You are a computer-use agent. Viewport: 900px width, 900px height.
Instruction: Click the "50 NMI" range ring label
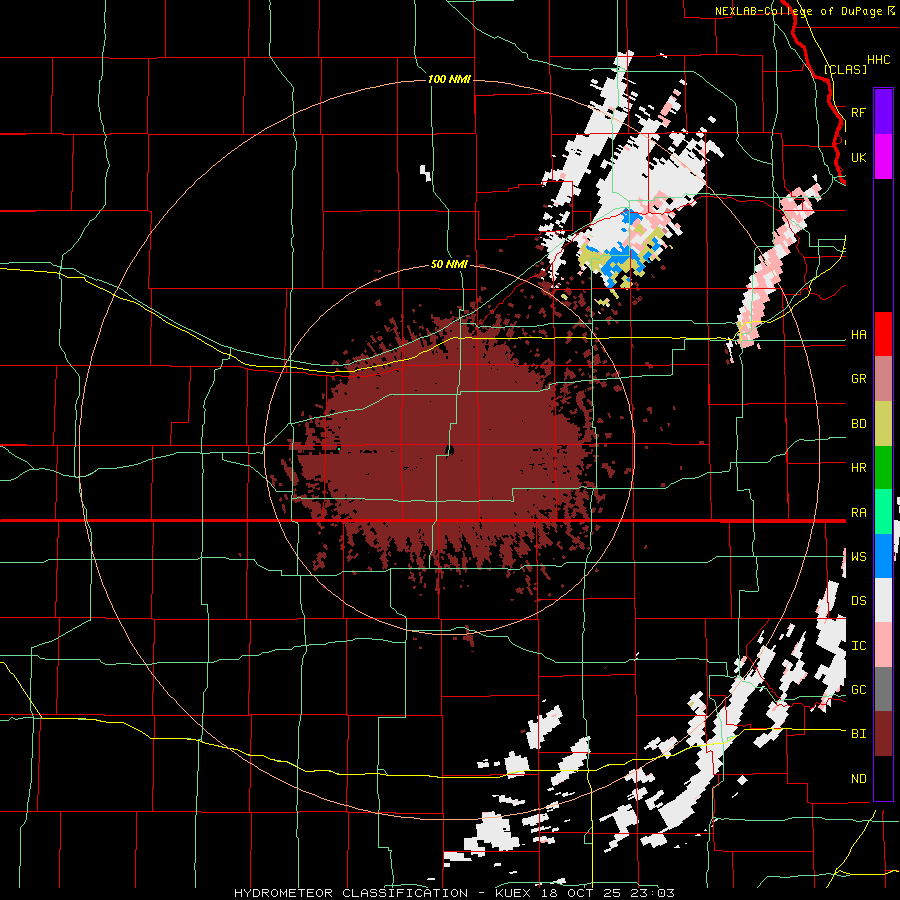pos(449,264)
